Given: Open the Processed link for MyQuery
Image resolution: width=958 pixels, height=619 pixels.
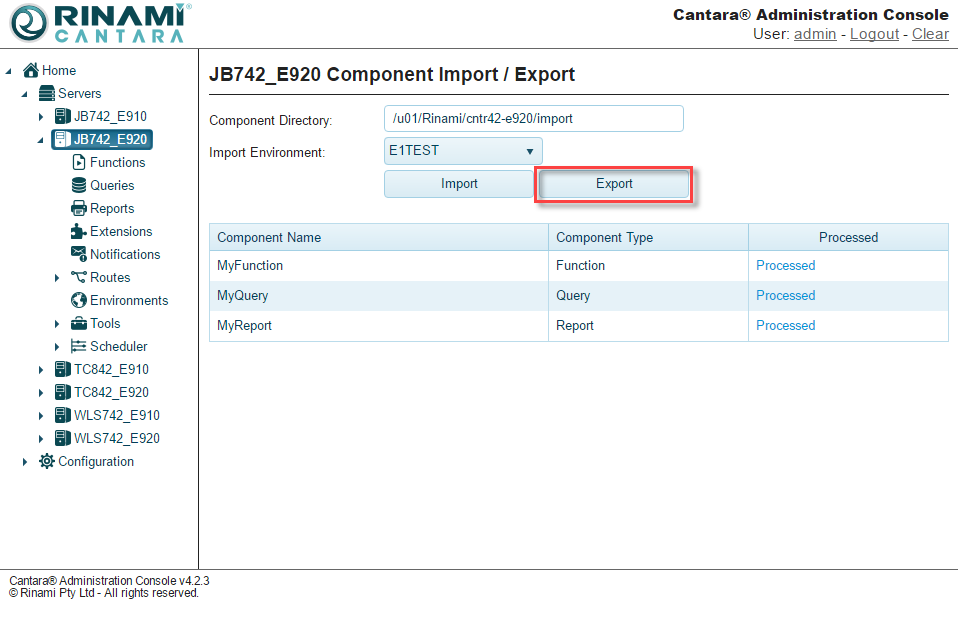Looking at the screenshot, I should [x=785, y=295].
